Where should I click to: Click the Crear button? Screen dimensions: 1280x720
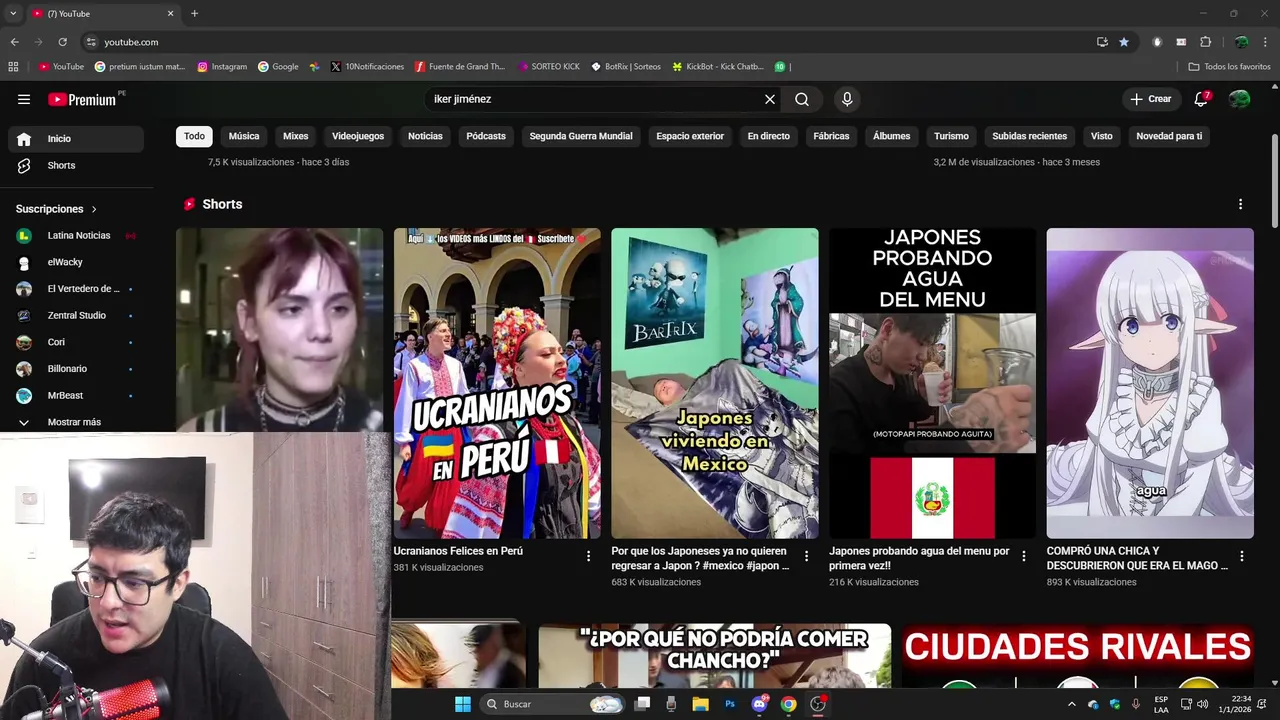coord(1151,99)
